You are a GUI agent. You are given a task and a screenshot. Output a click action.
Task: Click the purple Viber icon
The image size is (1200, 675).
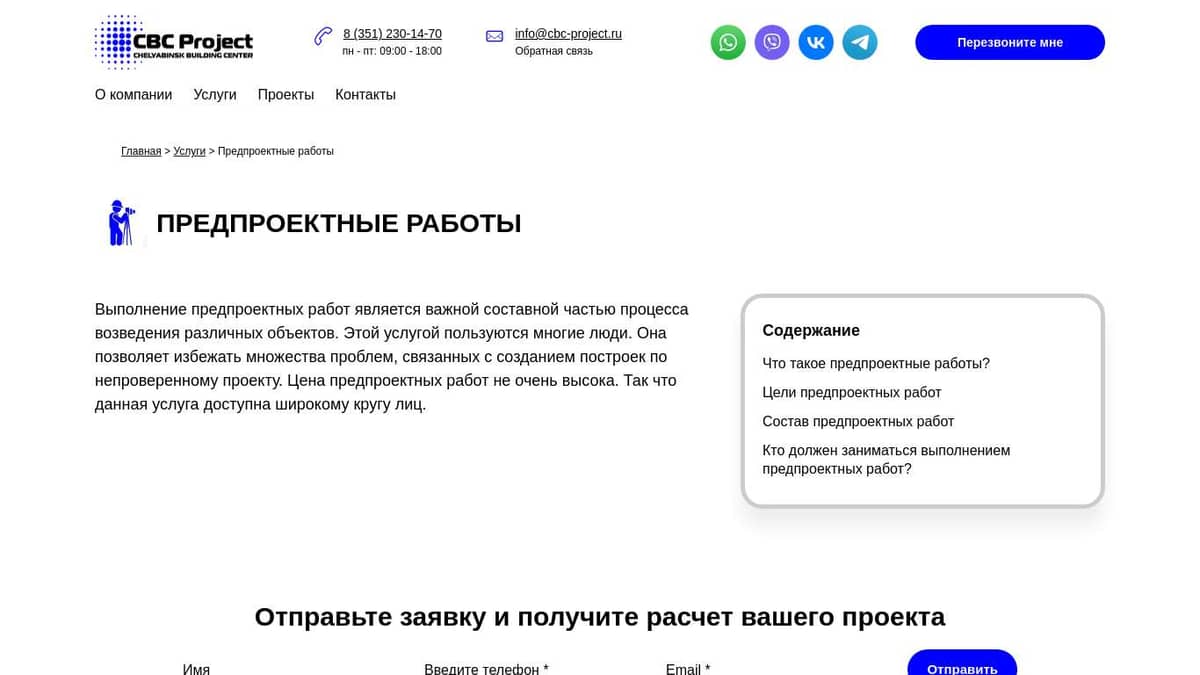[x=772, y=42]
